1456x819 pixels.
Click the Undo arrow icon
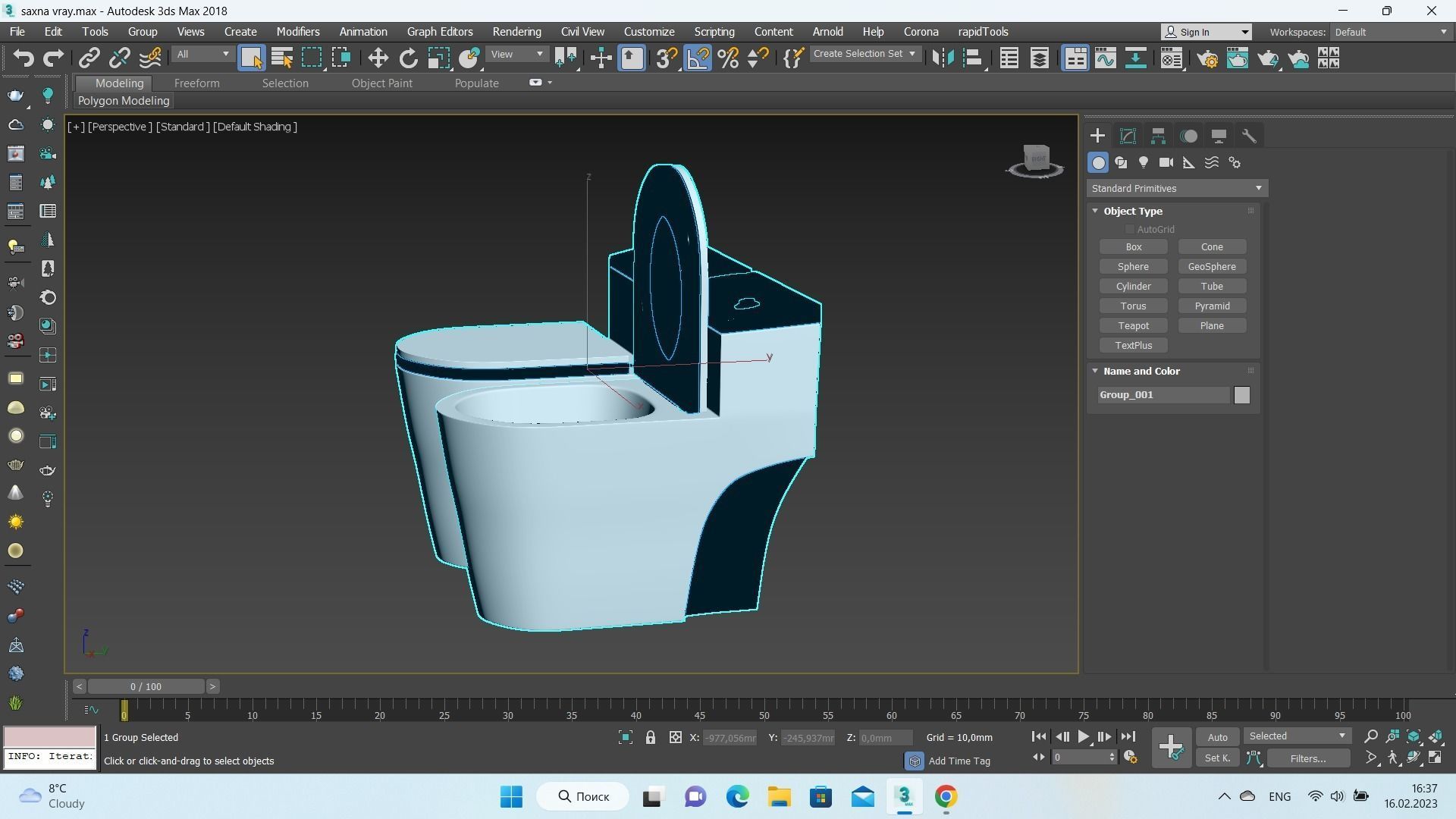tap(24, 58)
